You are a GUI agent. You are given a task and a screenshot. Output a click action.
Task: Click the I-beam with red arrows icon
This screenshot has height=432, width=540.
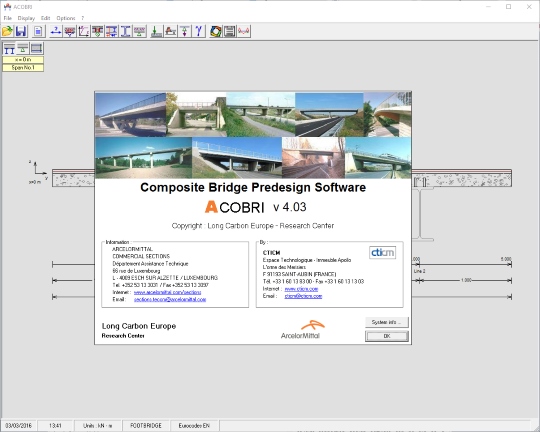[x=112, y=31]
